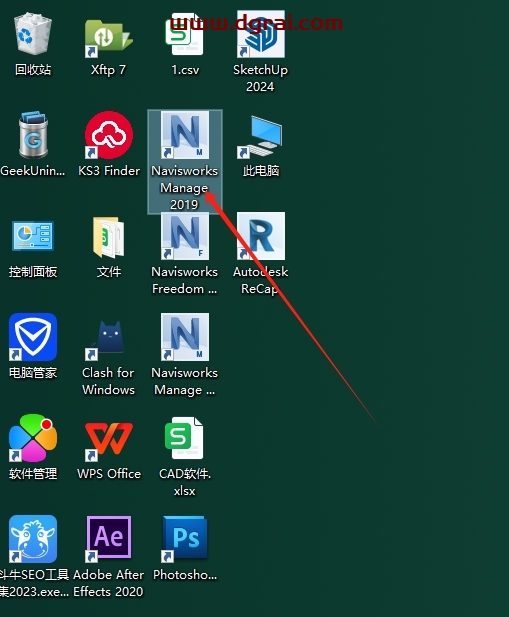Launch the Xftp 7 shortcut
509x617 pixels.
108,37
